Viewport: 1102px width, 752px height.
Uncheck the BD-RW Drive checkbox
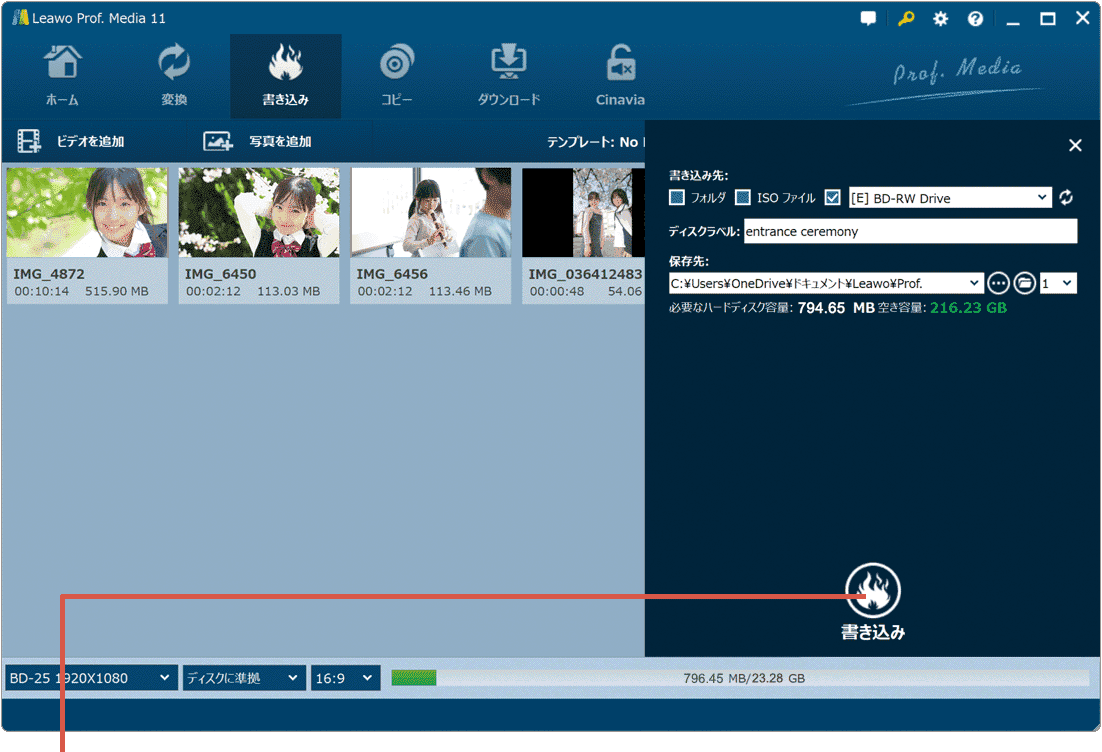(833, 198)
